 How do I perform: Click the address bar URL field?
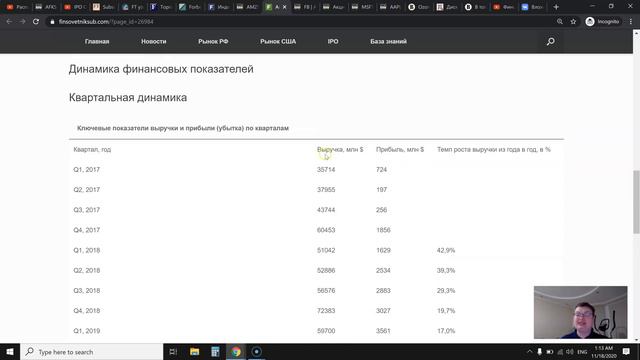tap(302, 22)
